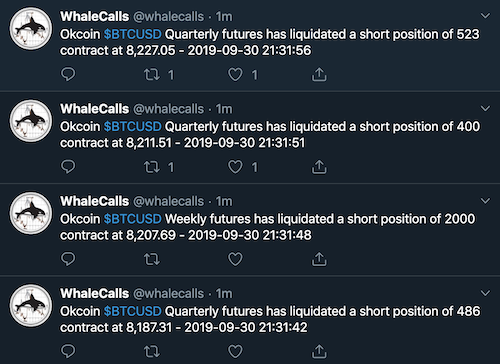Open WhaleCalls profile name on the 486 contract tweet
Screen dimensions: 500x364
click(95, 293)
